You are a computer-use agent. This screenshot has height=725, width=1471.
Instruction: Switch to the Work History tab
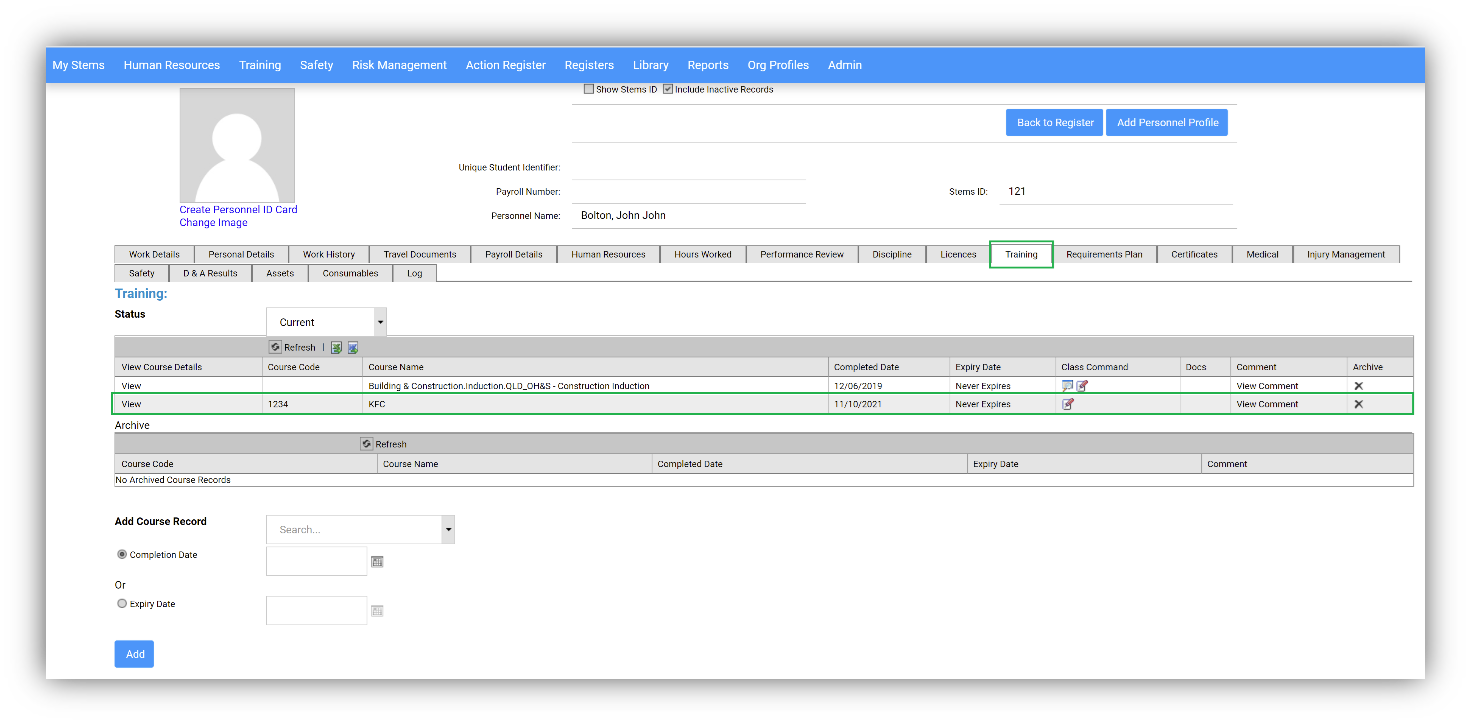(329, 254)
